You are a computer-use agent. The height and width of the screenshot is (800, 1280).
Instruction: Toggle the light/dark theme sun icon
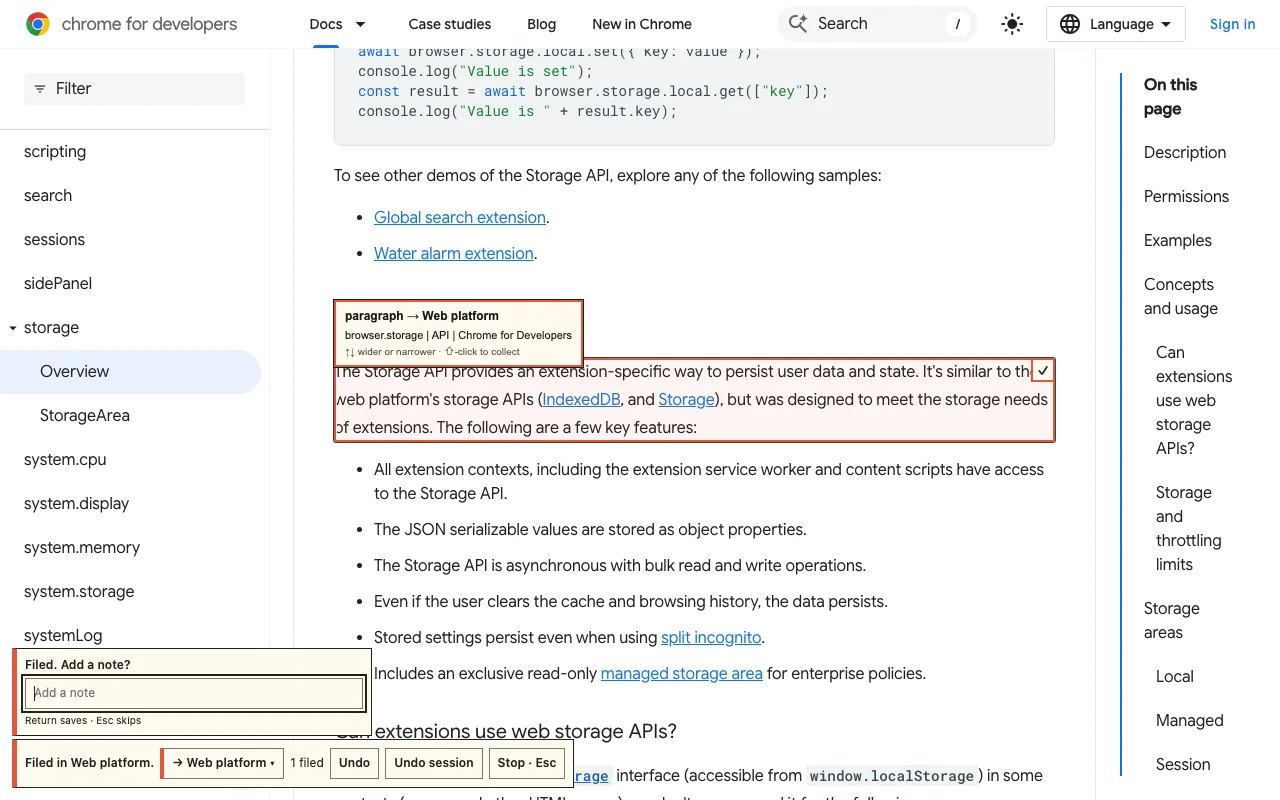tap(1012, 24)
